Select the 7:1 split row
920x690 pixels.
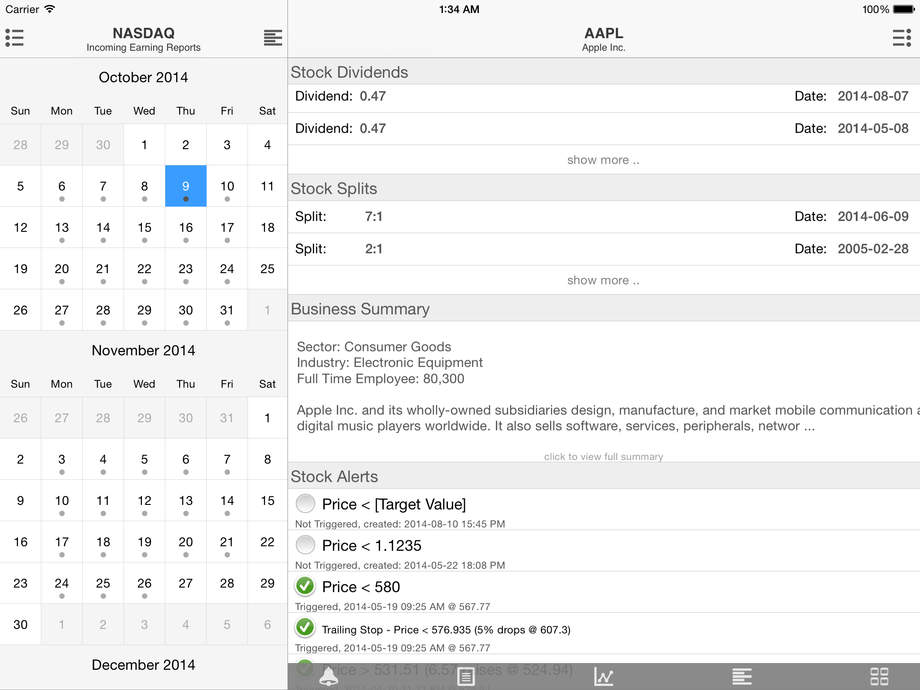coord(604,217)
